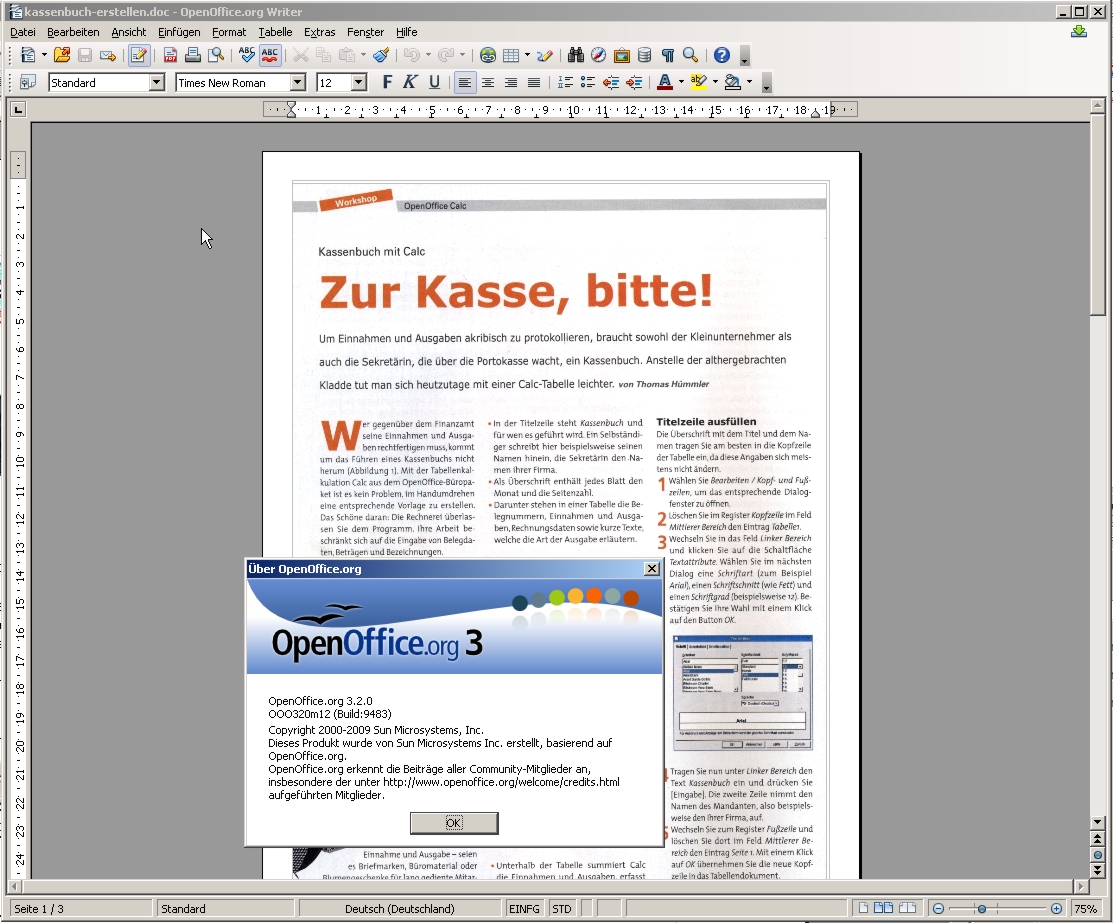Expand the Times New Roman font dropdown
The image size is (1113, 923).
297,83
